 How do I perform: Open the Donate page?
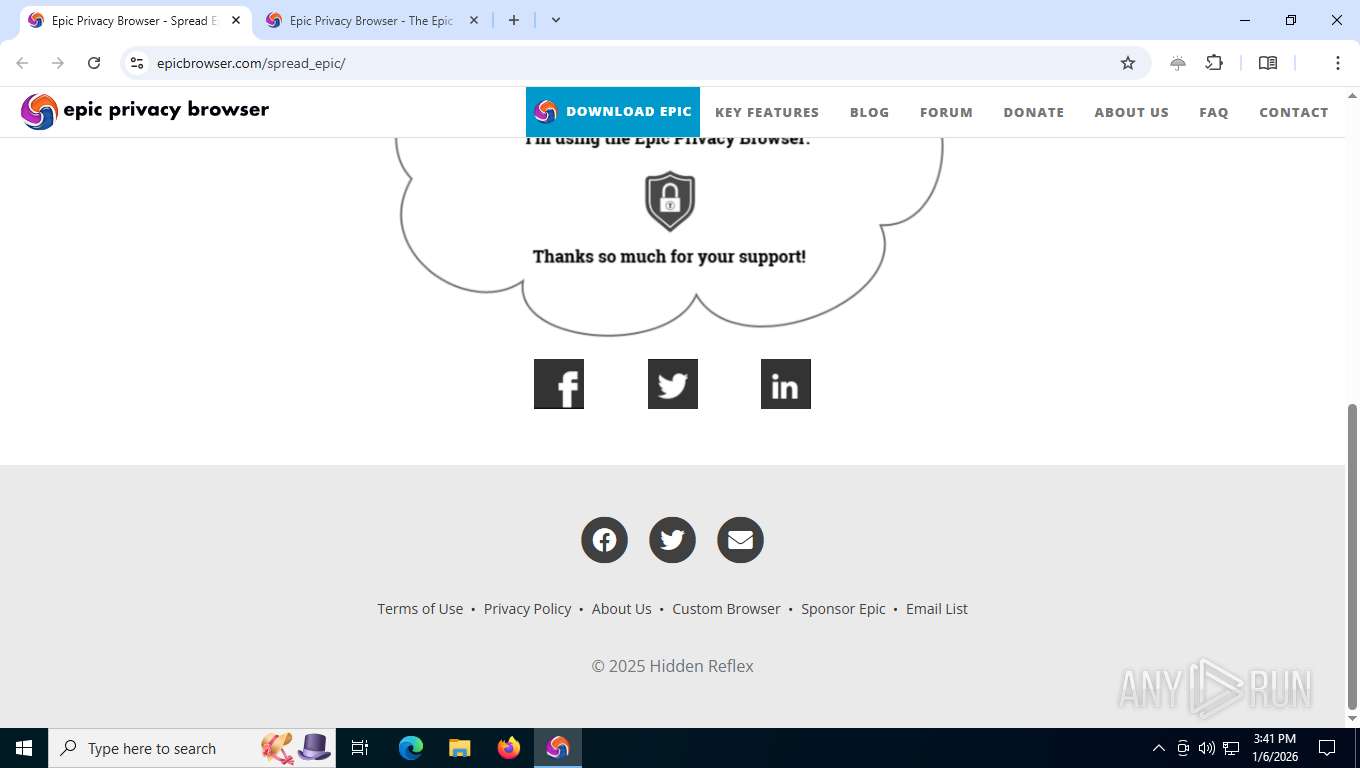click(x=1033, y=112)
